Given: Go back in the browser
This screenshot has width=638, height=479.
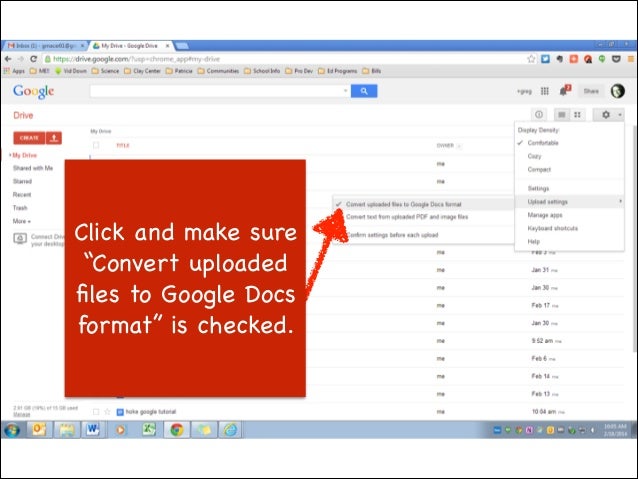Looking at the screenshot, I should (x=8, y=59).
